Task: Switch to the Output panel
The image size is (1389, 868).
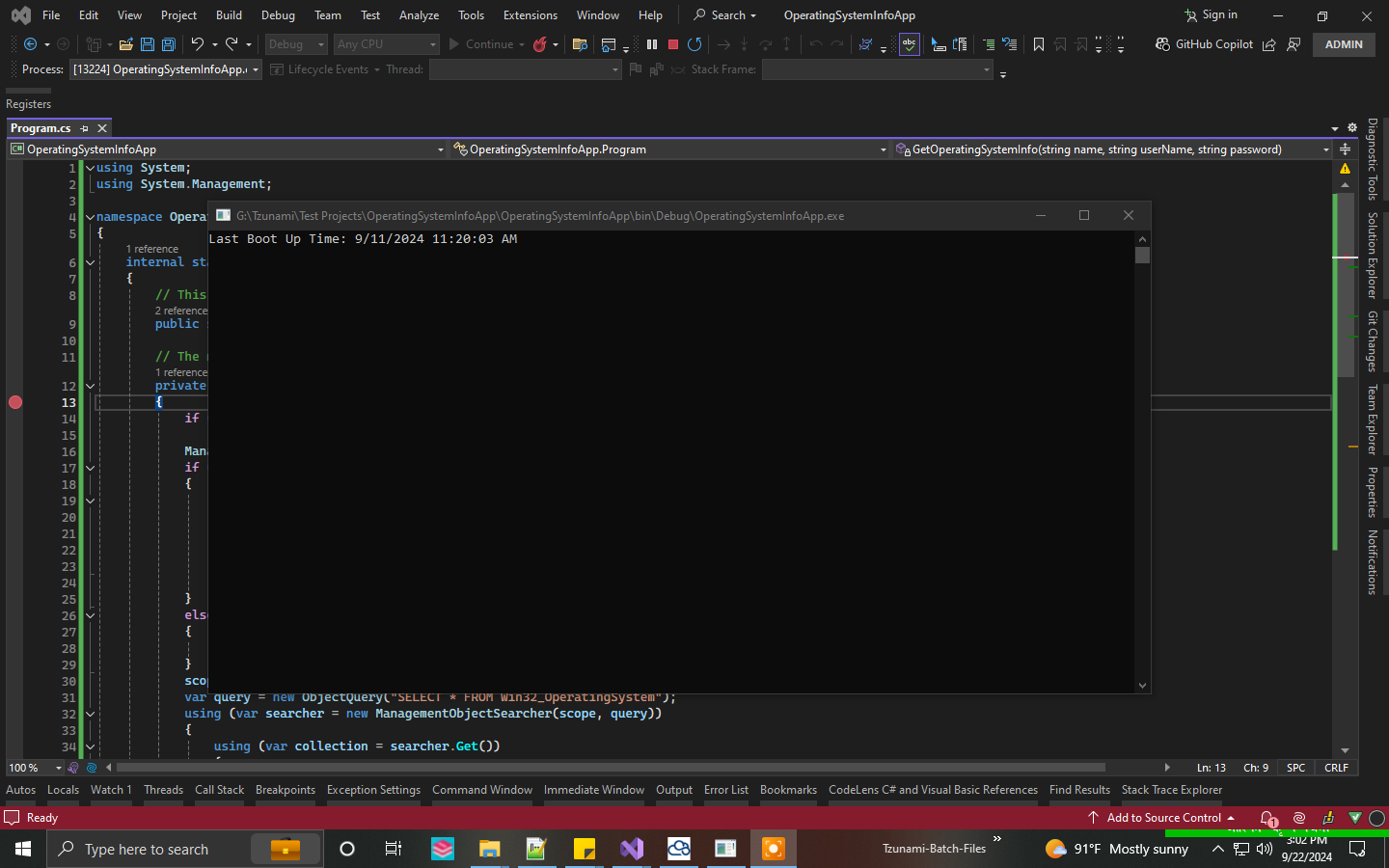Action: click(673, 789)
